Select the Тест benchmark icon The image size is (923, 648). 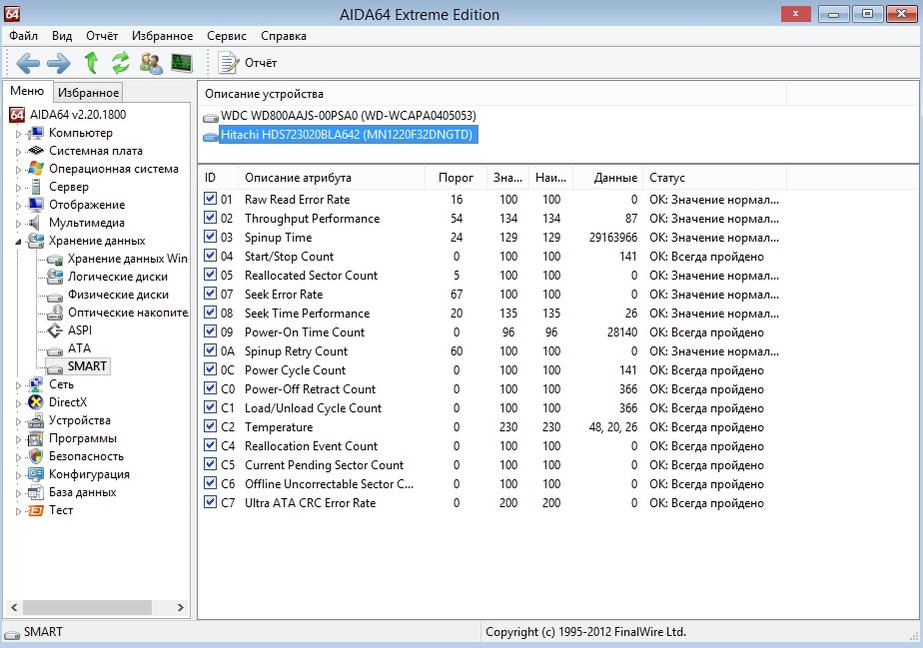(36, 510)
